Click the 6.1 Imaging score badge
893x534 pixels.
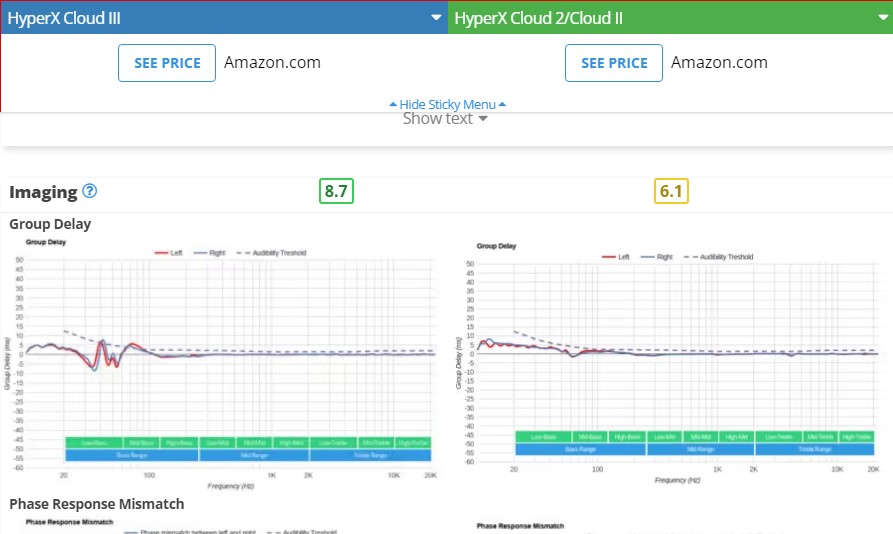(x=671, y=191)
